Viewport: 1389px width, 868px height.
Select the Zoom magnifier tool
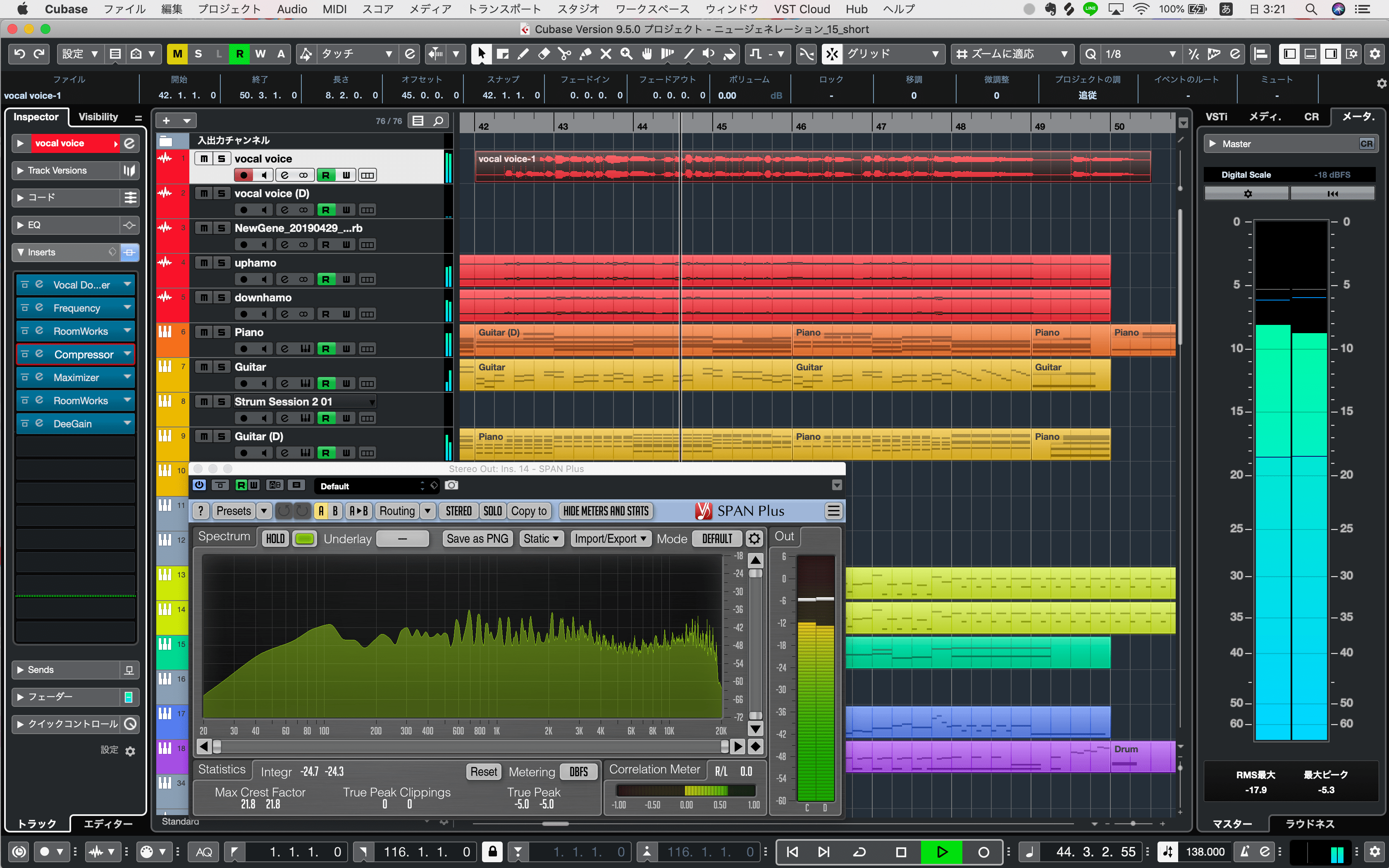point(627,54)
